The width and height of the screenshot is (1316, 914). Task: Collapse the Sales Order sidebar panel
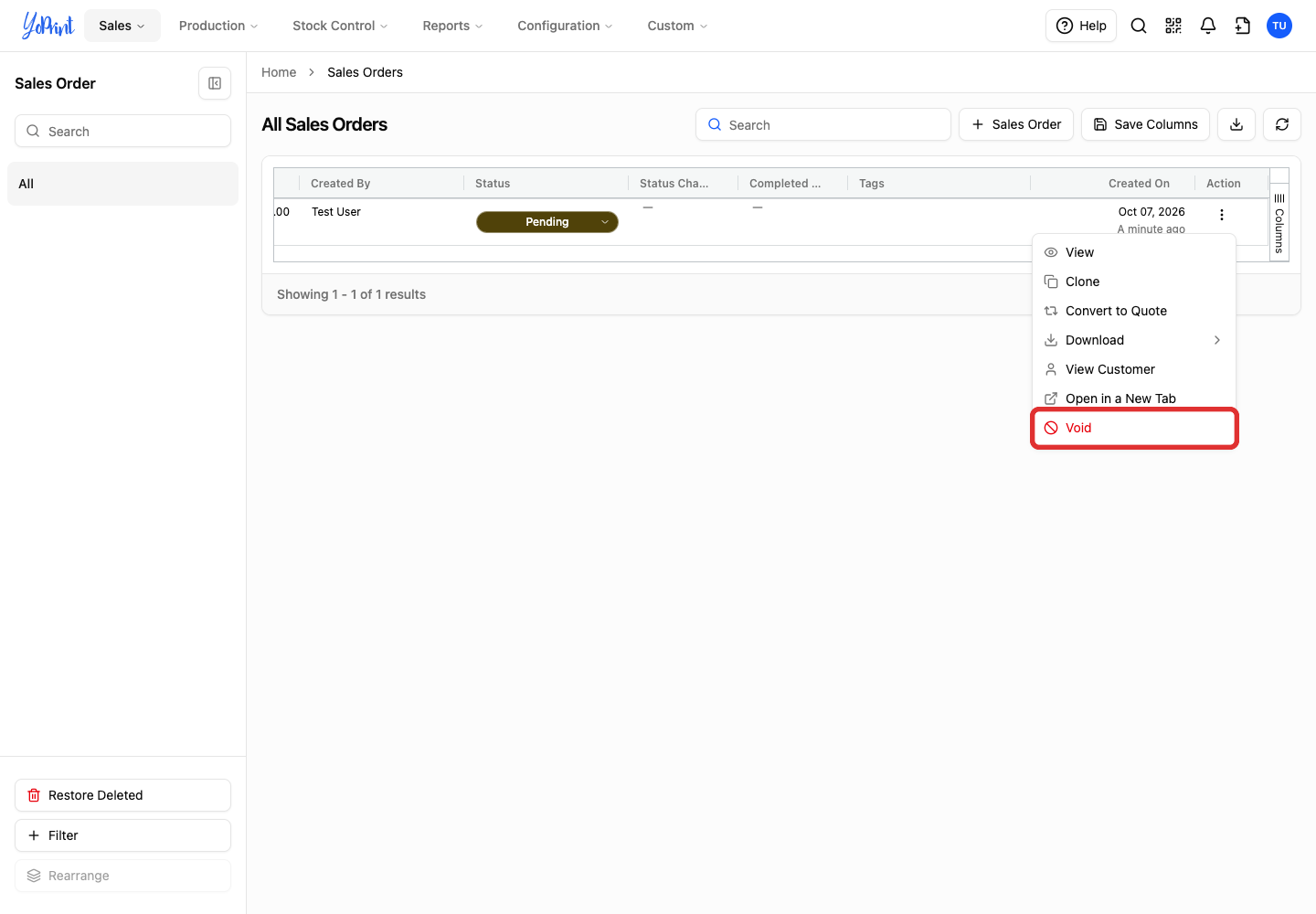click(x=215, y=83)
